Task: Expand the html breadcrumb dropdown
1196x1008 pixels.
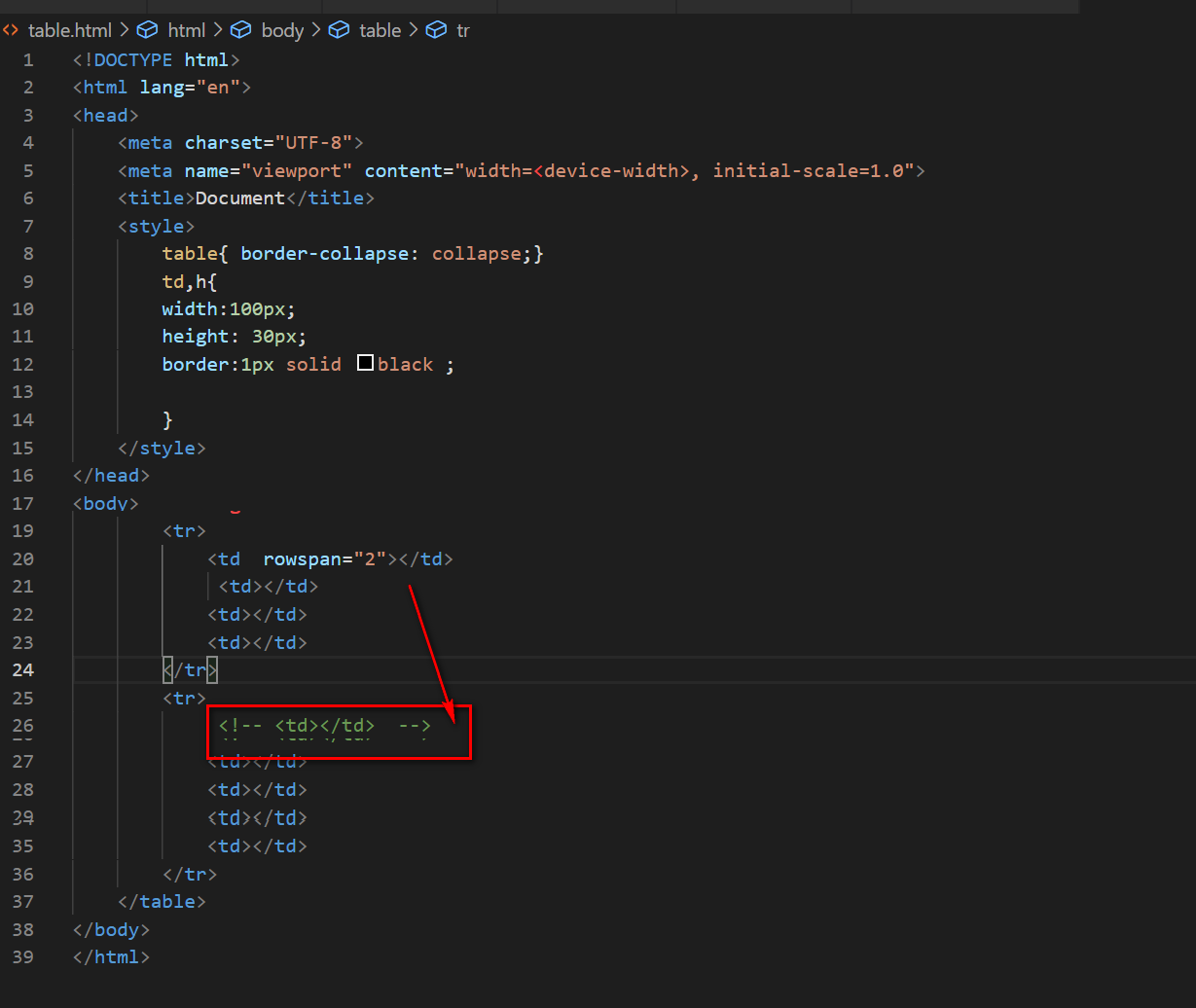Action: point(186,30)
